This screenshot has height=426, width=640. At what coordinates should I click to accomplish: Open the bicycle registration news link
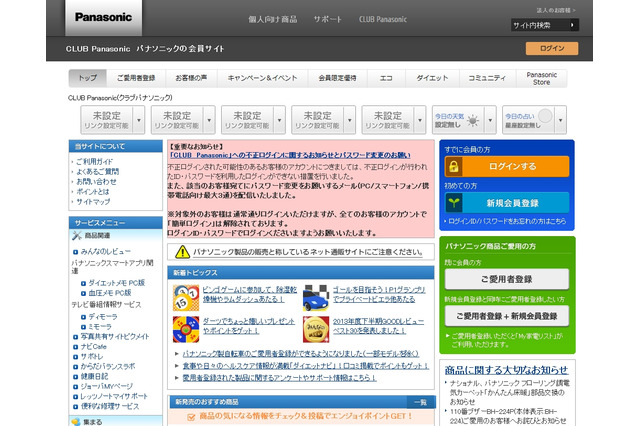301,354
